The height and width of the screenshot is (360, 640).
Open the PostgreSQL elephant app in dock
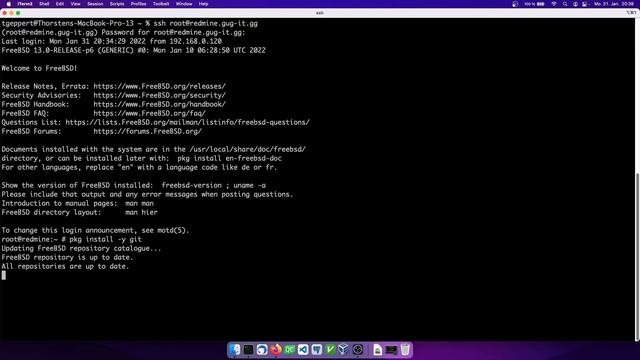click(x=317, y=350)
